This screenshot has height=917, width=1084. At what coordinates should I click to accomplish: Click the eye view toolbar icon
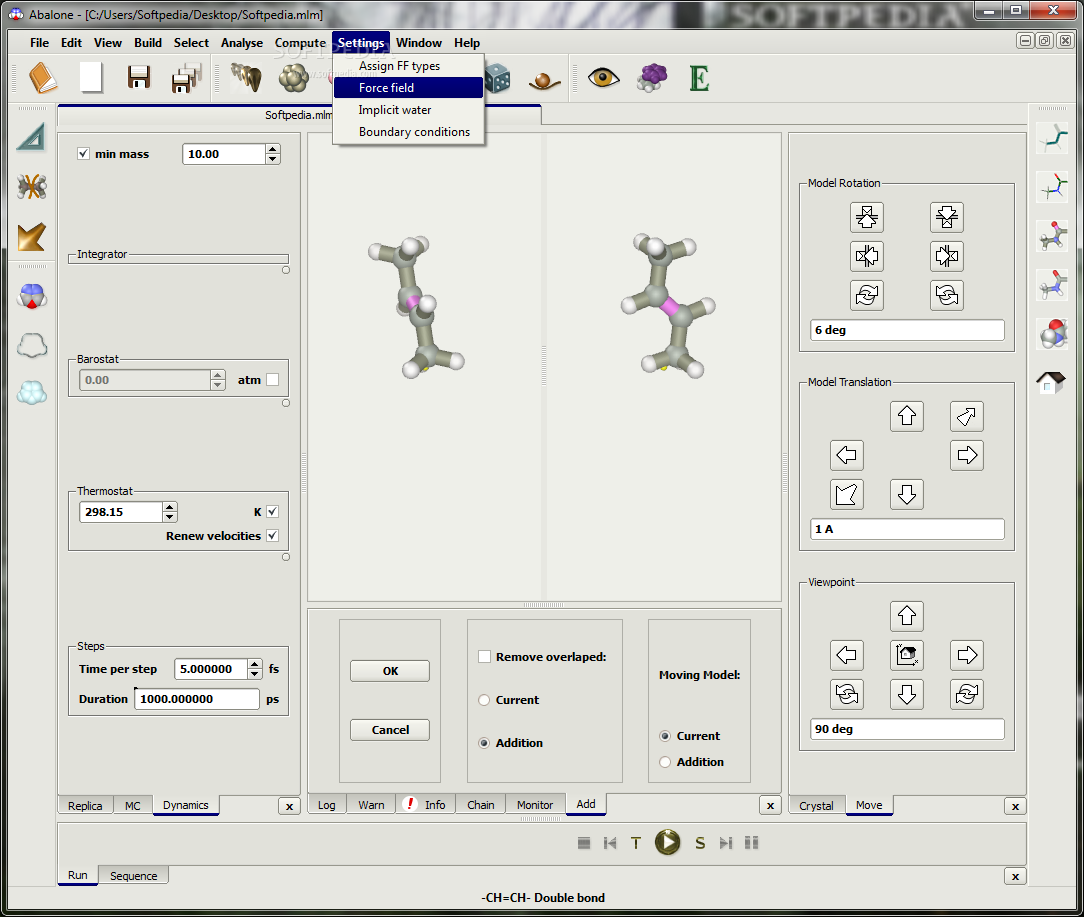point(604,77)
